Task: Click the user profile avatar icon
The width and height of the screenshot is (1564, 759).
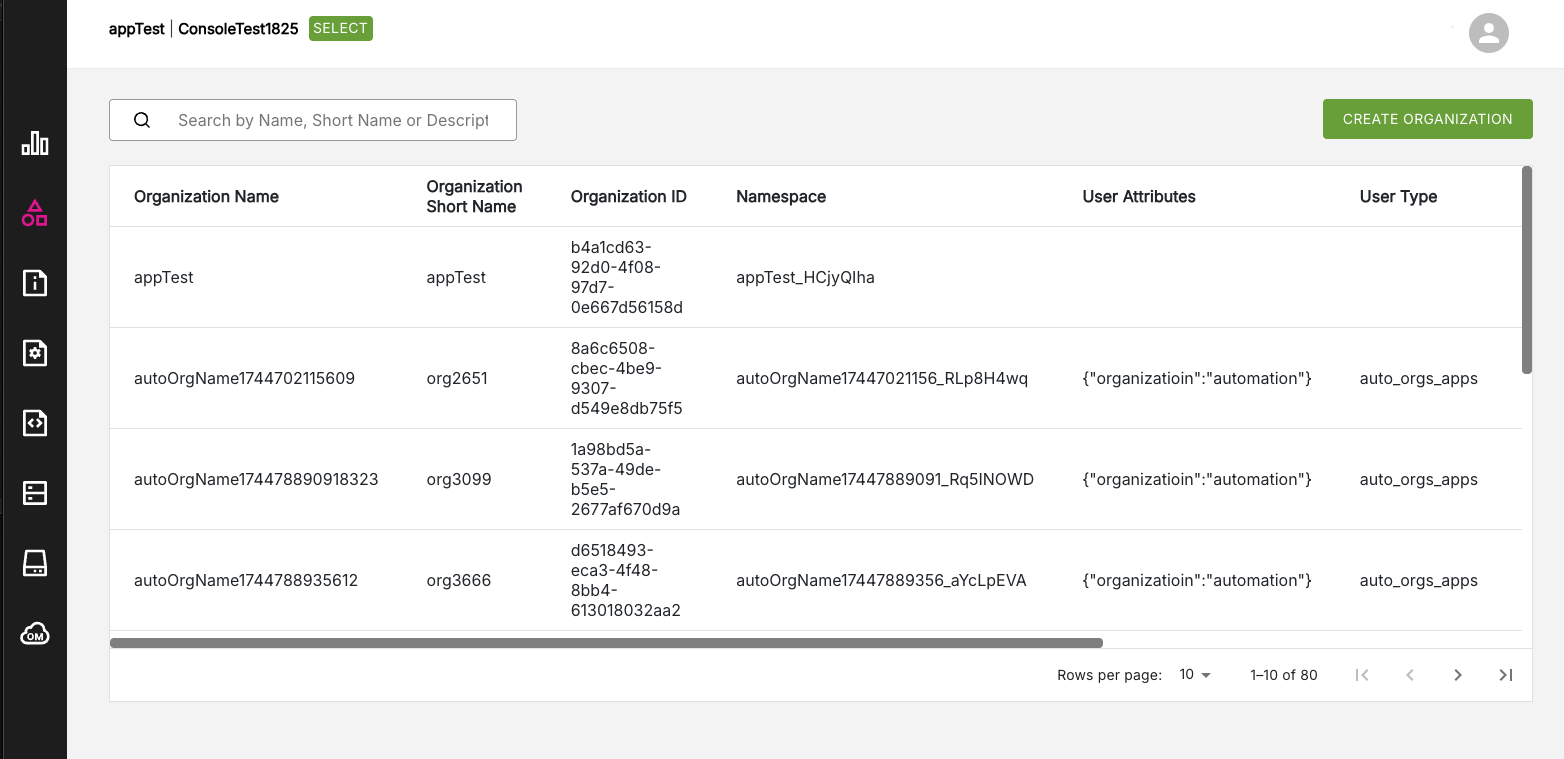Action: tap(1488, 33)
